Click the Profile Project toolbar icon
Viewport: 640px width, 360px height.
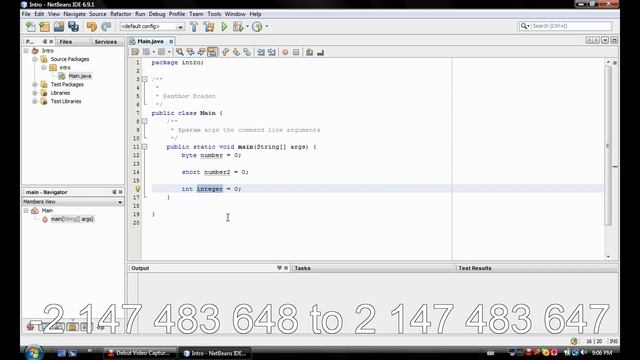click(x=257, y=27)
